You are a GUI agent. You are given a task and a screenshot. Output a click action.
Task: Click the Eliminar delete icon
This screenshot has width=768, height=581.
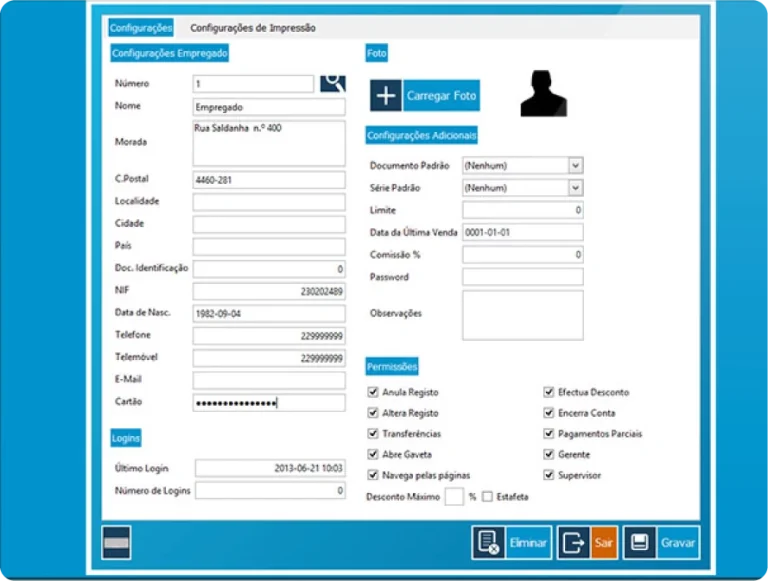pos(489,543)
